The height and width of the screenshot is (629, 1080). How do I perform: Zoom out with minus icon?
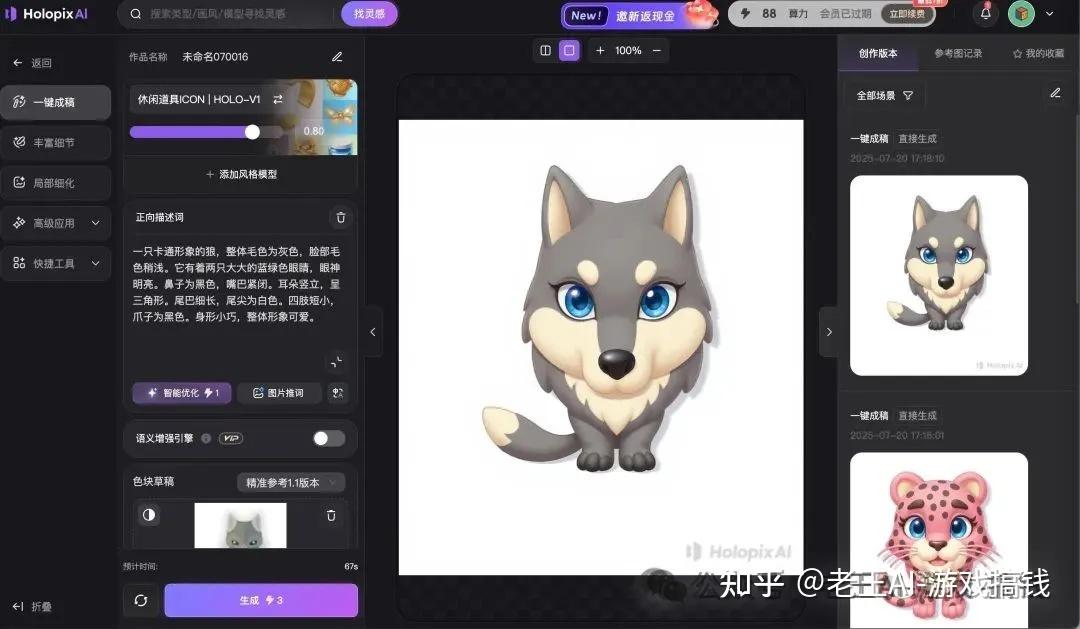656,50
